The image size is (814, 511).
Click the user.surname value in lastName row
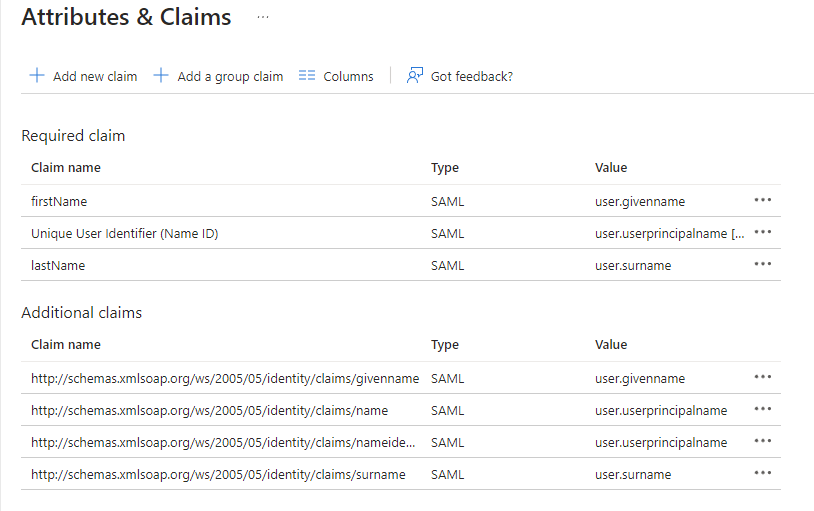tap(633, 265)
